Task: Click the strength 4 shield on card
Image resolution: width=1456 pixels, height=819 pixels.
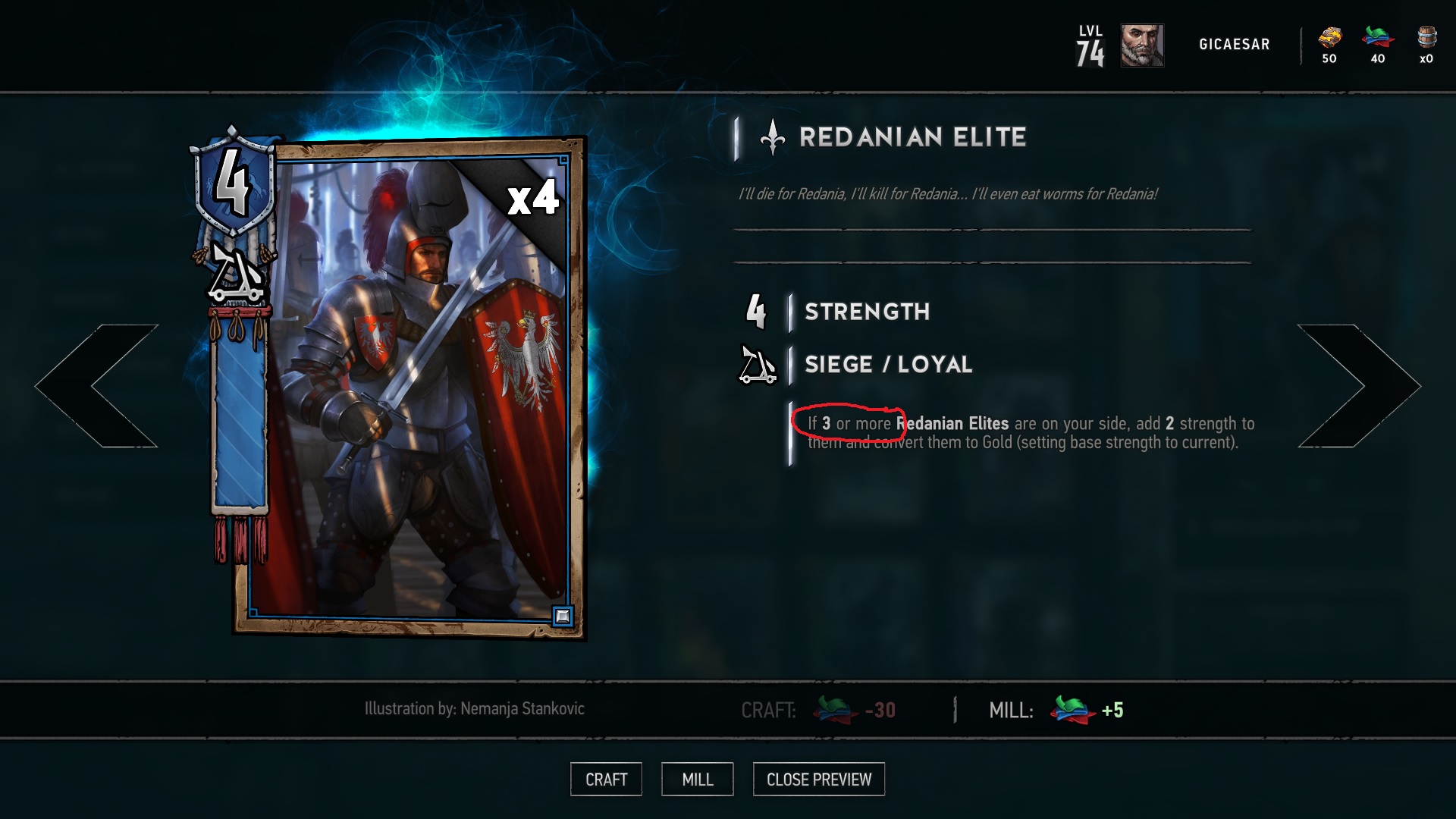Action: 234,183
